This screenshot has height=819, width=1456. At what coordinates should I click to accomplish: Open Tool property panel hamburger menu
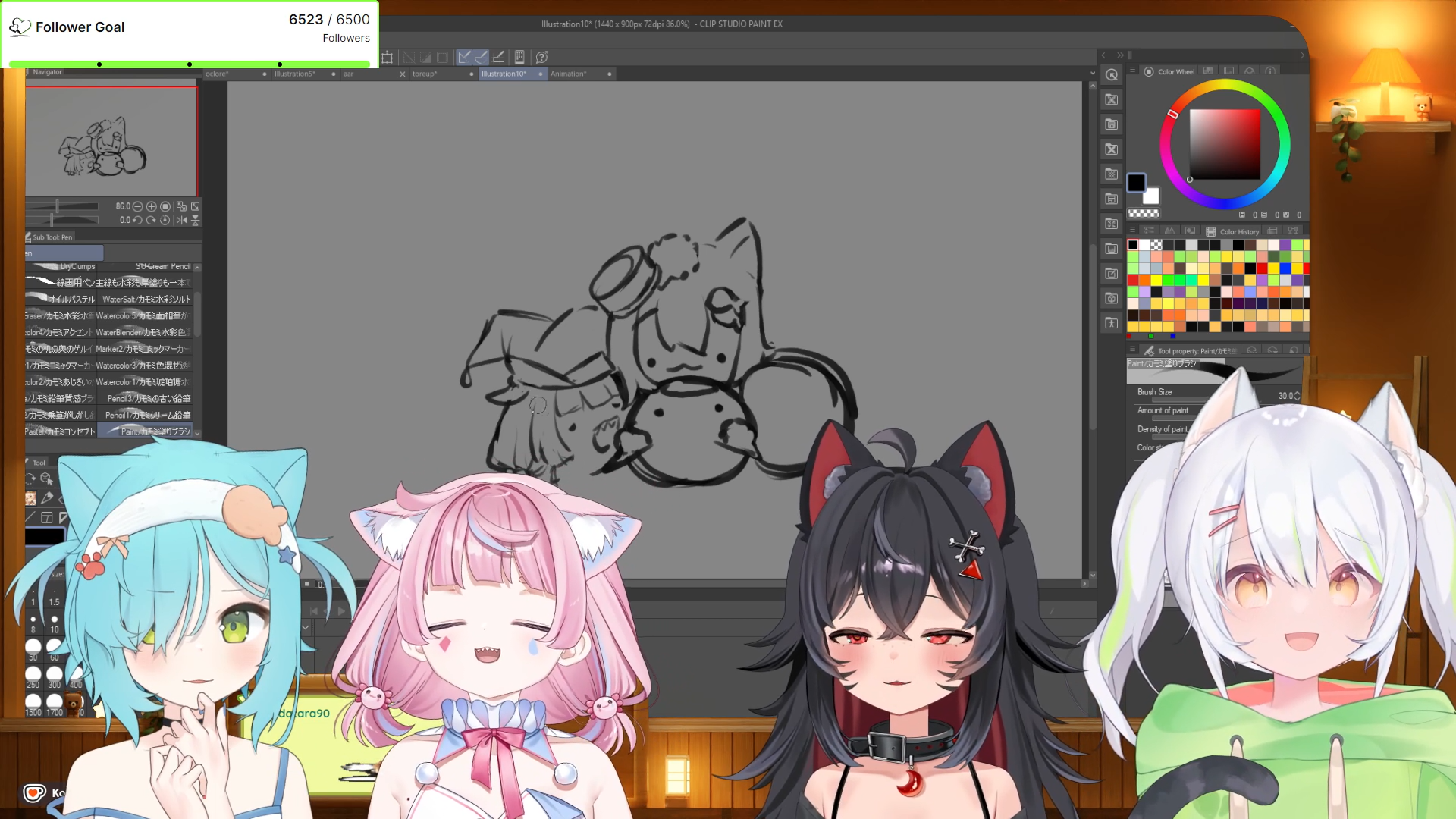[x=1132, y=350]
